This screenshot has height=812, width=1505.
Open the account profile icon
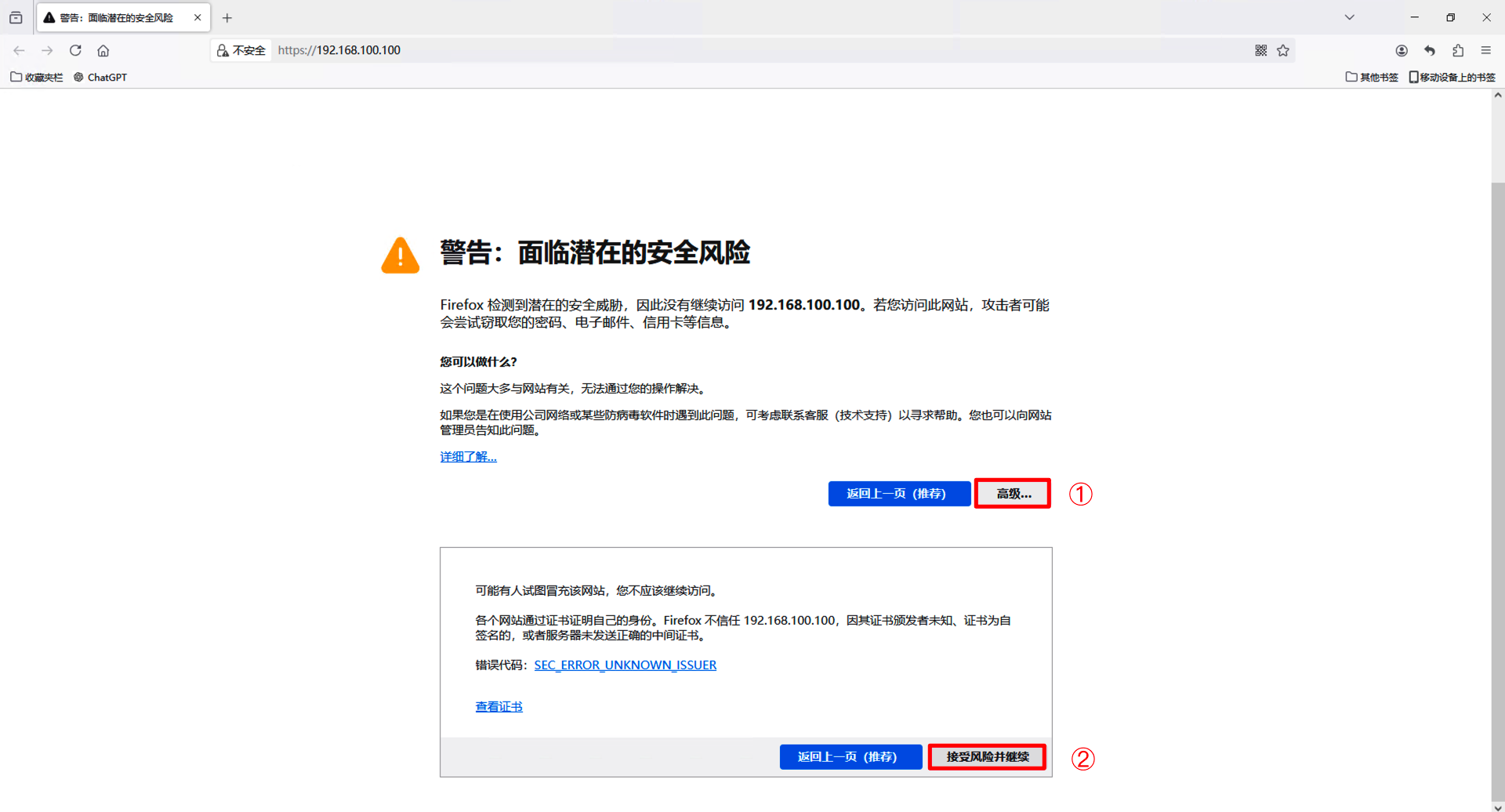[x=1402, y=50]
